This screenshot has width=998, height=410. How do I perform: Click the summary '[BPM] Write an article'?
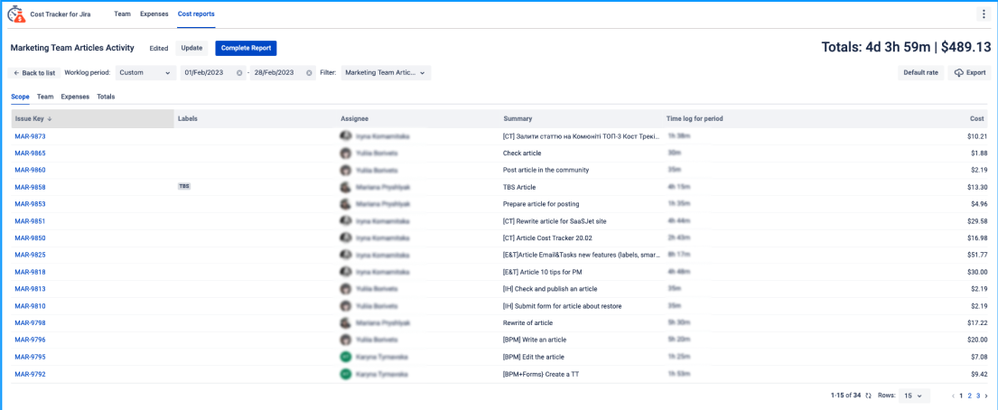(534, 339)
